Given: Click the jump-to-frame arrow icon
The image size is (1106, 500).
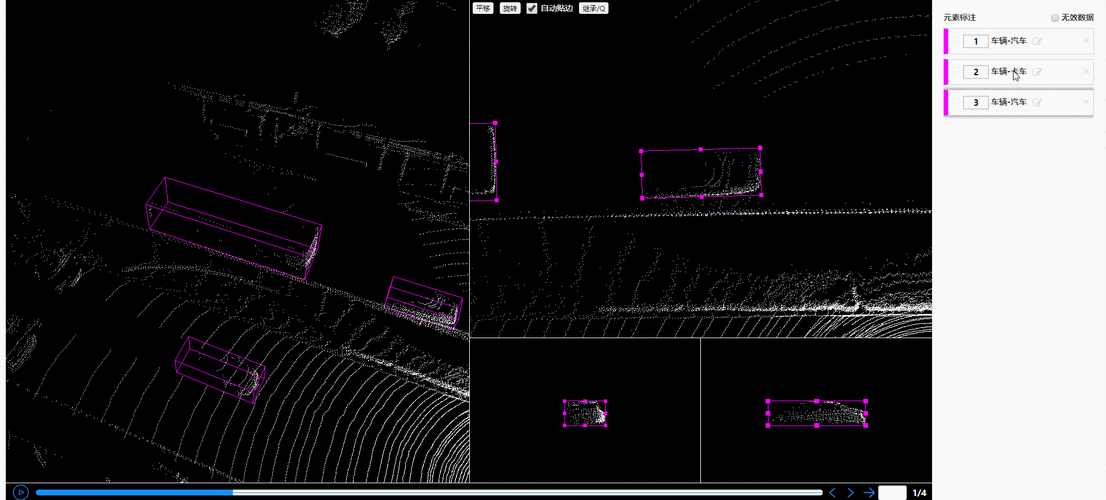Looking at the screenshot, I should pyautogui.click(x=869, y=492).
